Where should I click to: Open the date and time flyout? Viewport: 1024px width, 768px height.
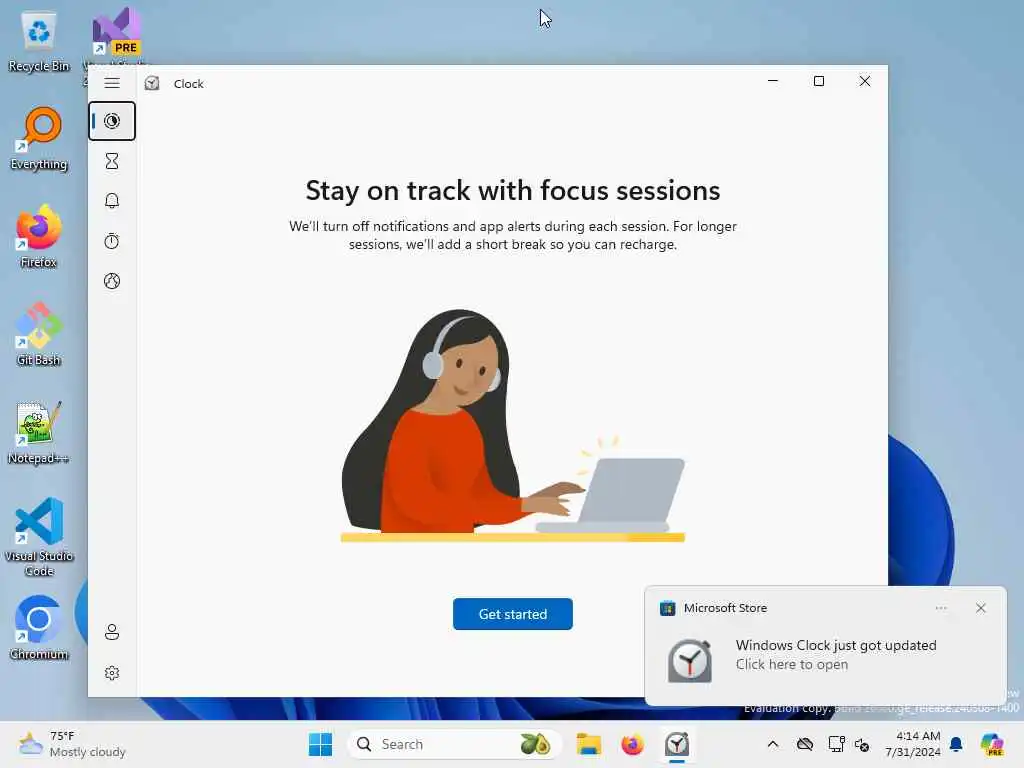coord(912,744)
